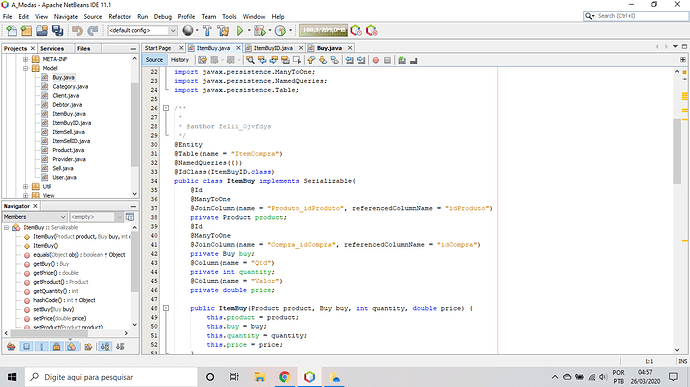
Task: Click the History view button
Action: 180,60
